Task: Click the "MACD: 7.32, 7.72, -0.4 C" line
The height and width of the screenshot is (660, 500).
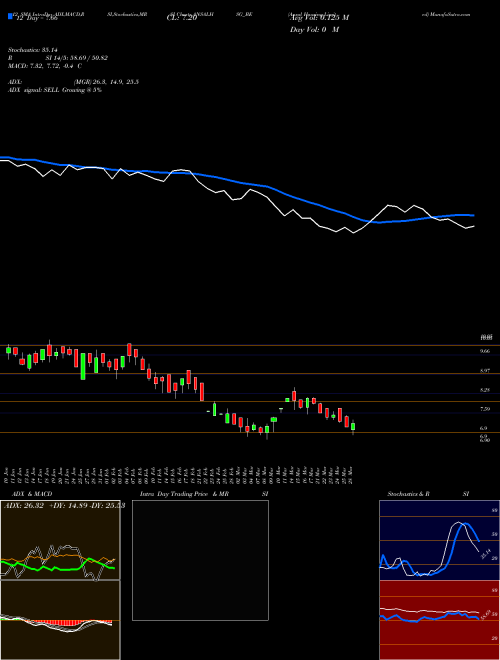Action: point(45,66)
